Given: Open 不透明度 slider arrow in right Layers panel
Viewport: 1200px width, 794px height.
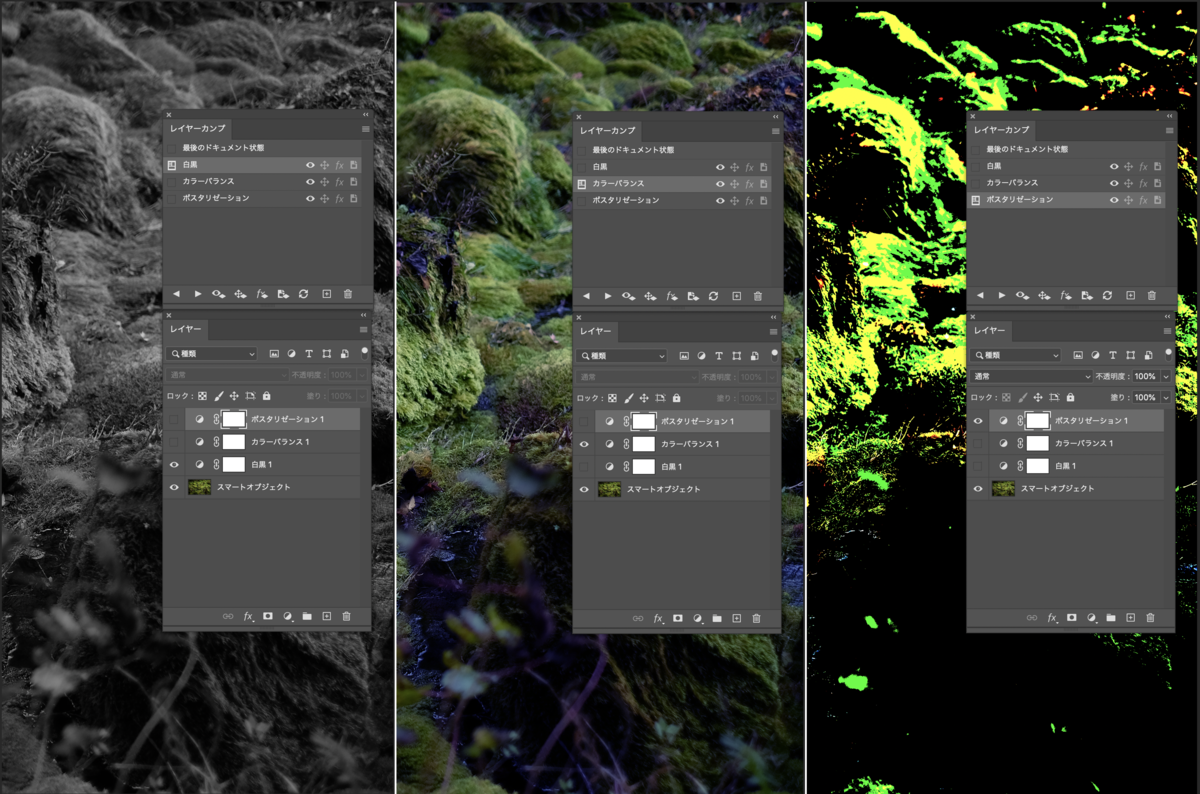Looking at the screenshot, I should tap(1165, 377).
